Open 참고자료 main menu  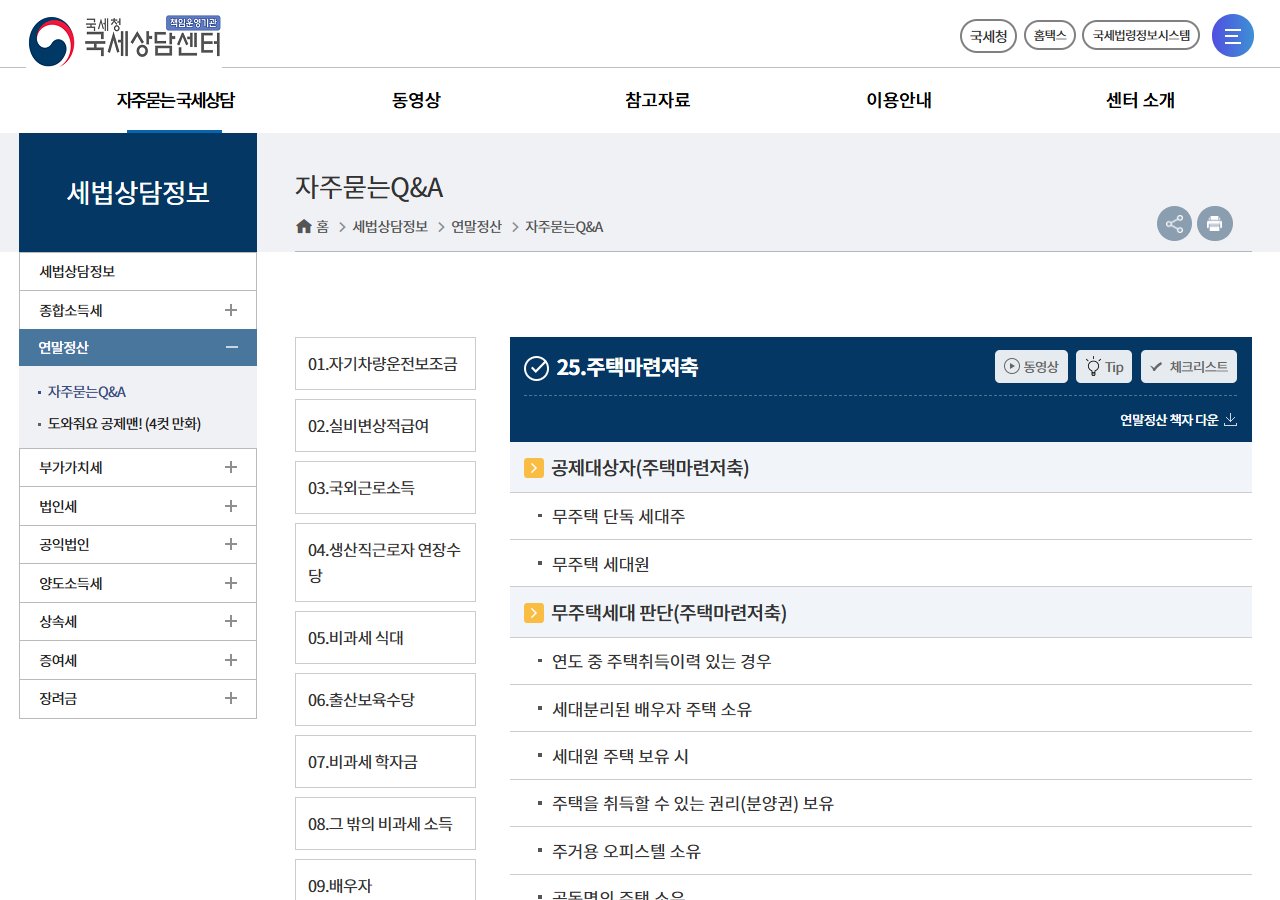click(658, 100)
